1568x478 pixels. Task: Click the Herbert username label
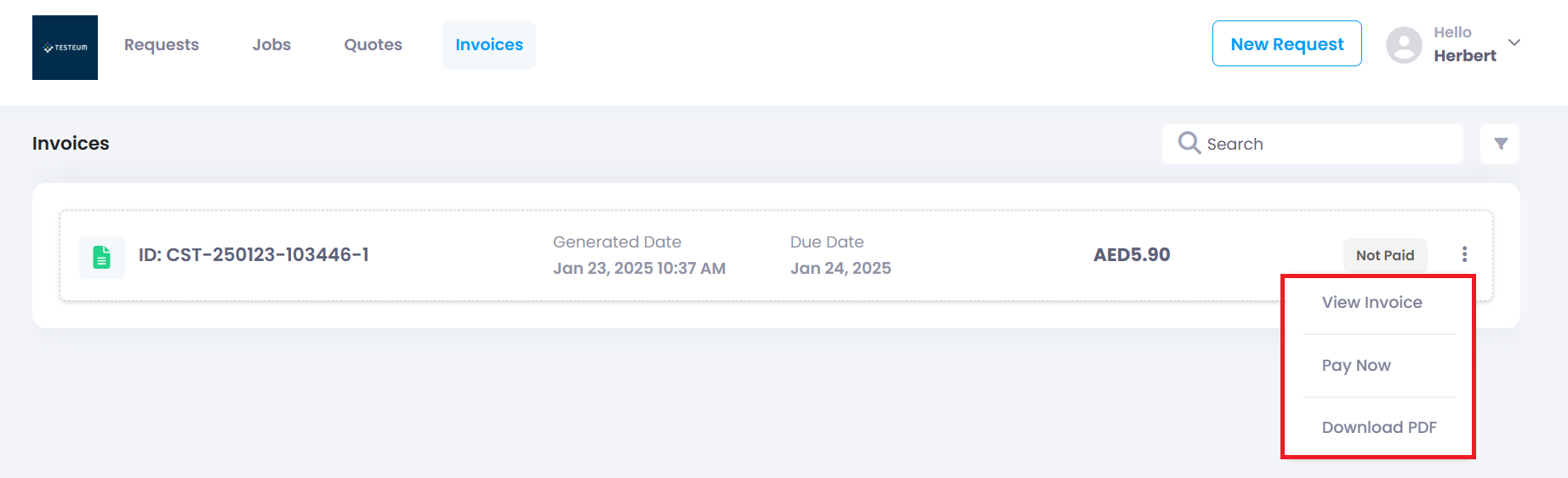1464,56
